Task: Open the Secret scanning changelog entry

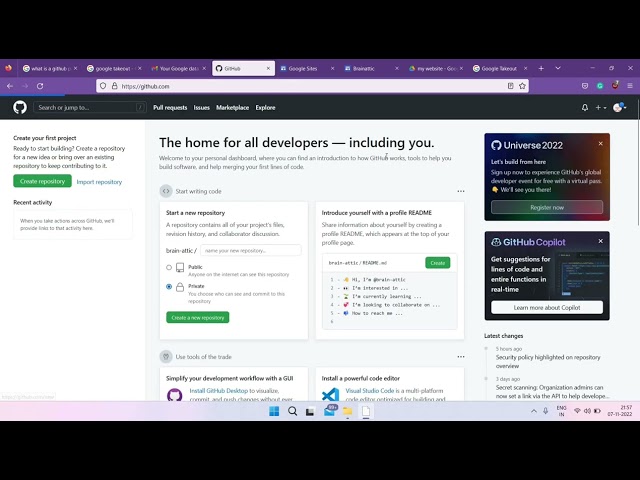Action: pos(552,391)
